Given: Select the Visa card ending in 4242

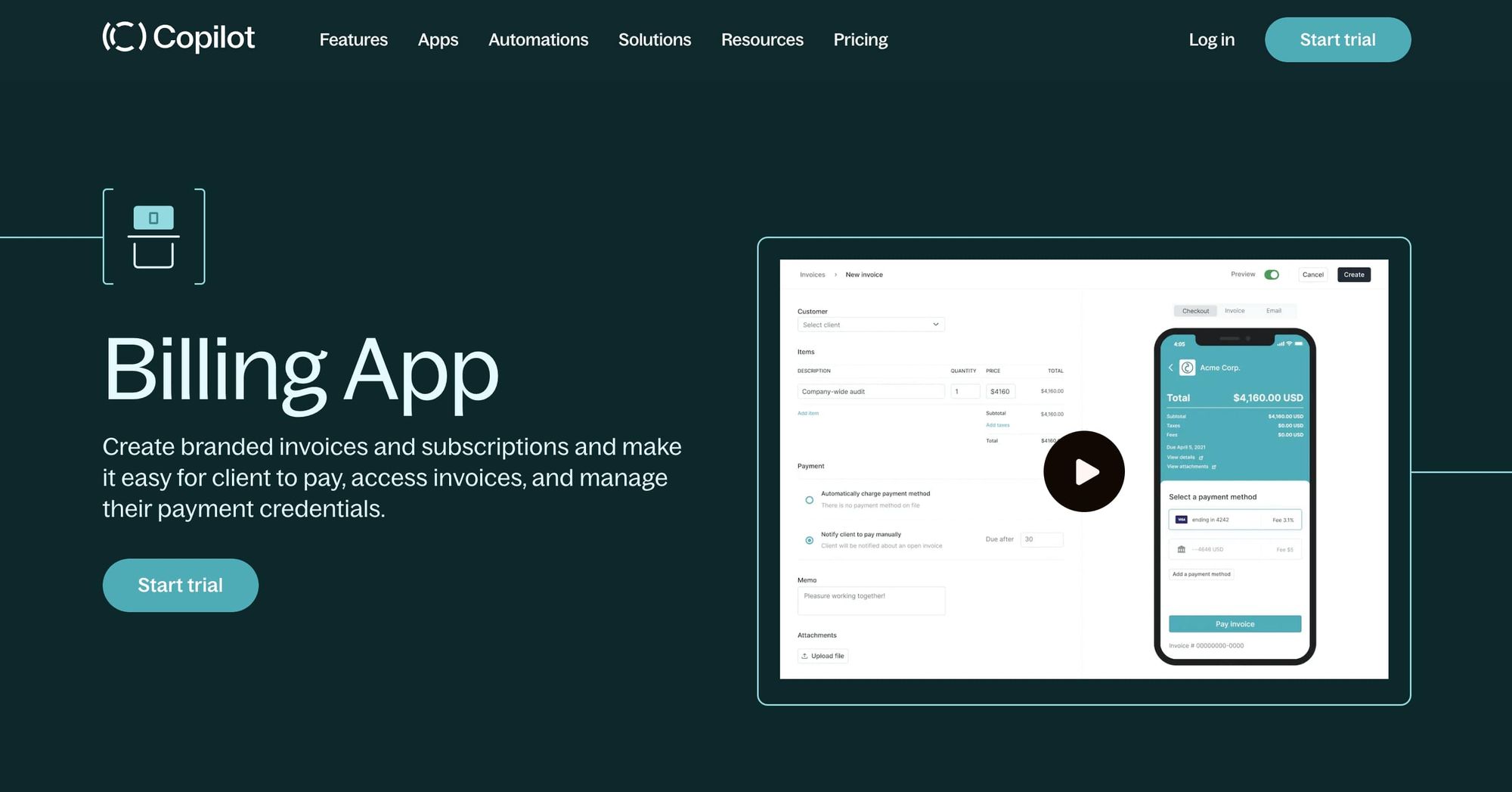Looking at the screenshot, I should click(1235, 520).
